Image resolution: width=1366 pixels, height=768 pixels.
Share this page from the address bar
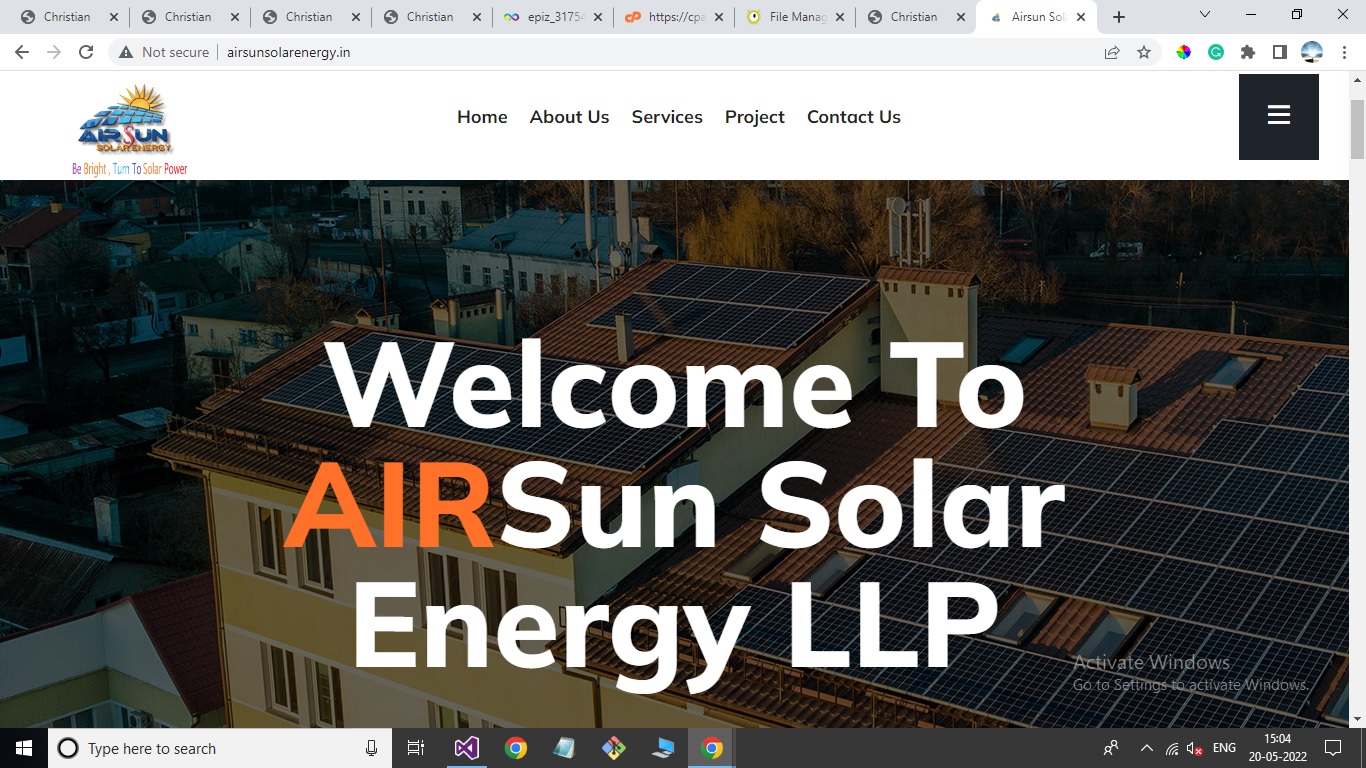(x=1112, y=52)
